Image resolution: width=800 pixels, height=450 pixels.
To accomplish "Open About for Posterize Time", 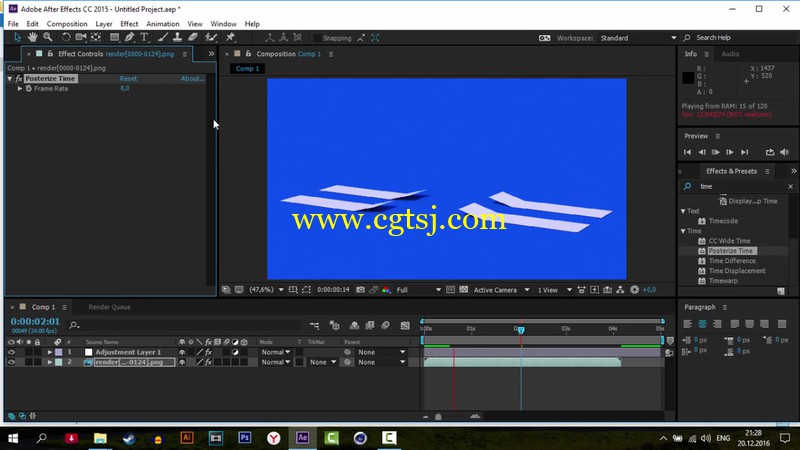I will (192, 79).
